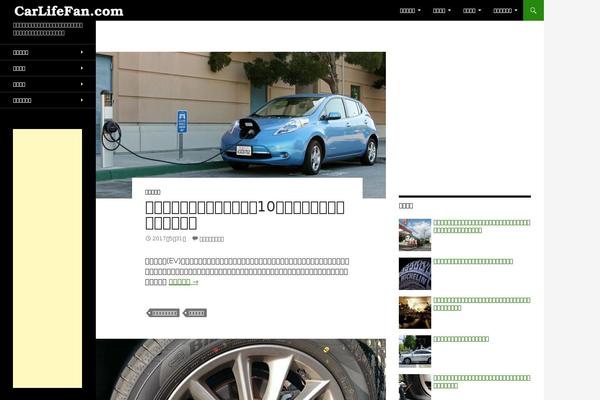Open the partially visible wheel thumbnail in sidebar
This screenshot has height=400, width=600.
point(415,387)
